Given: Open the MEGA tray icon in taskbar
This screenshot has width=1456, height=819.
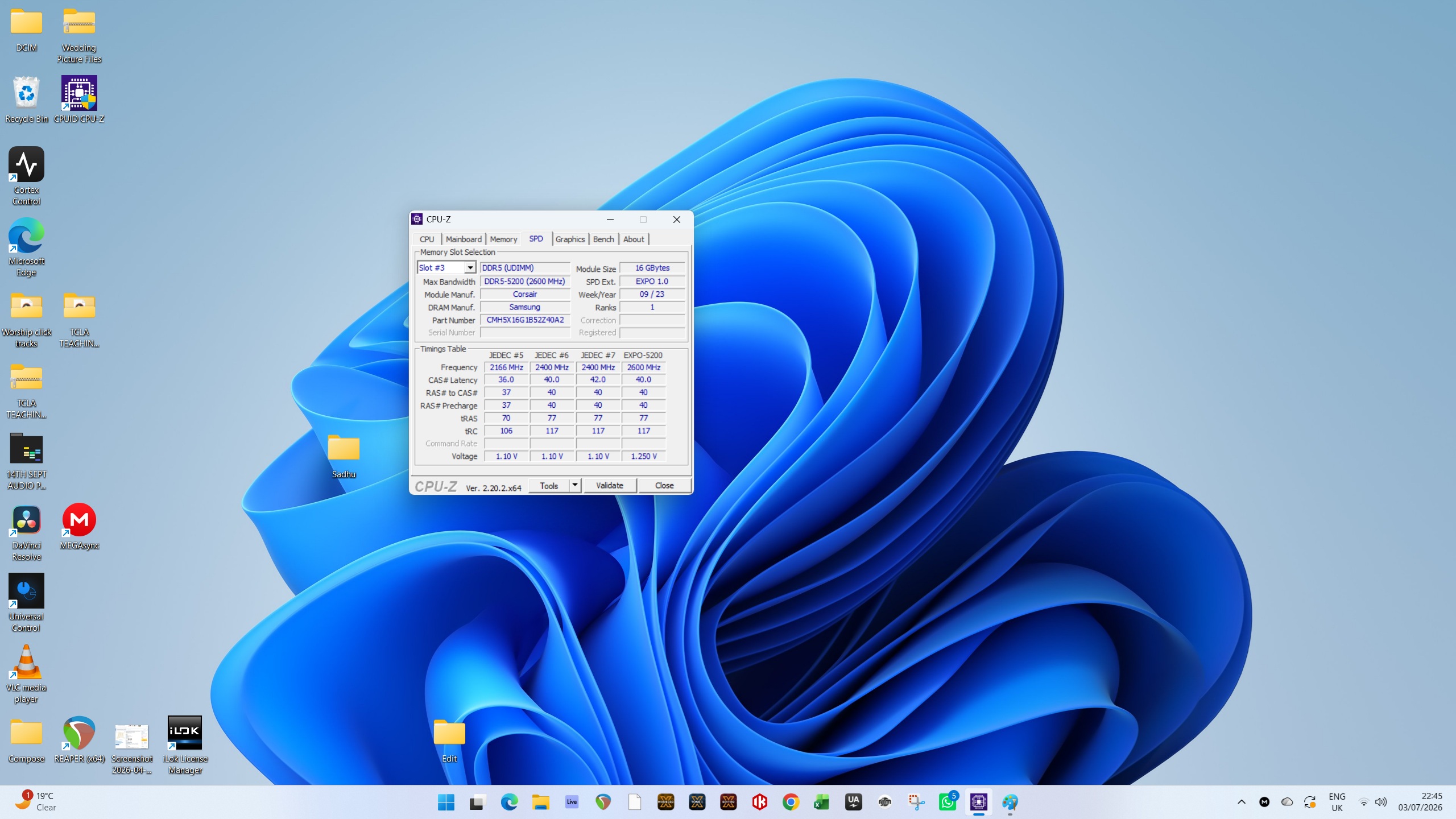Looking at the screenshot, I should tap(1264, 802).
